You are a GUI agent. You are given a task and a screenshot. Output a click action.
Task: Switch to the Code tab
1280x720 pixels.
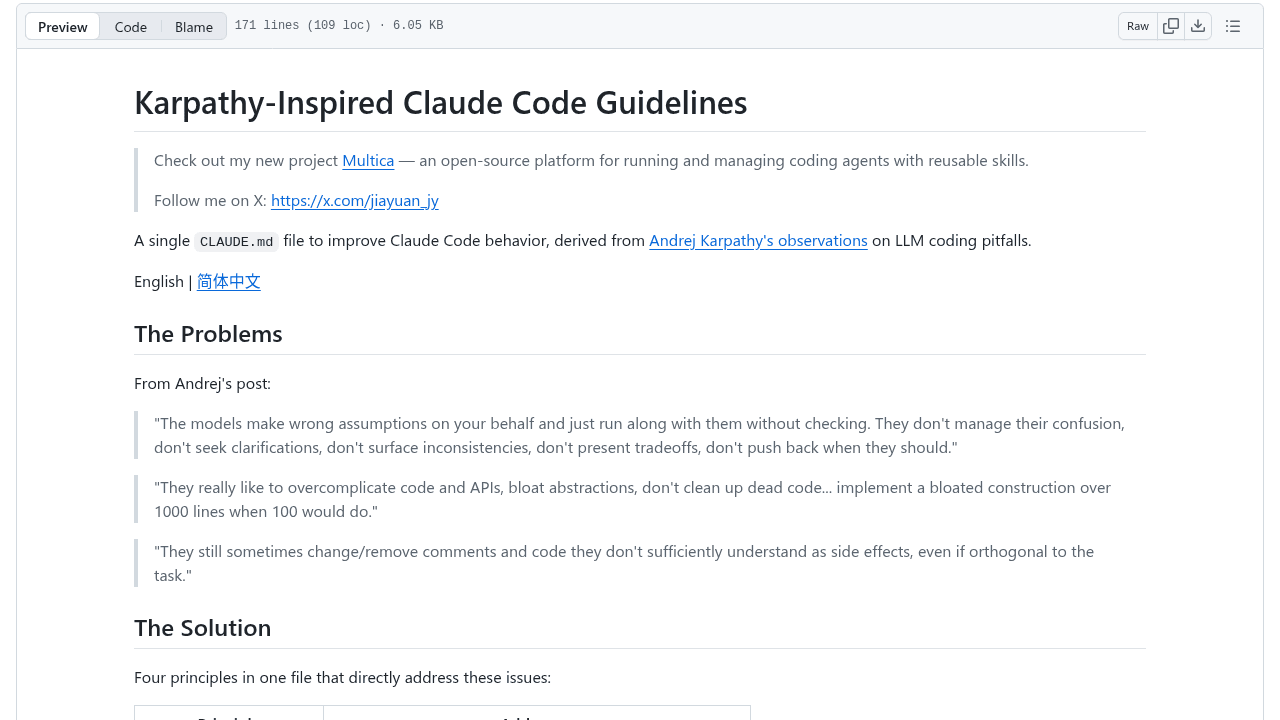click(131, 27)
